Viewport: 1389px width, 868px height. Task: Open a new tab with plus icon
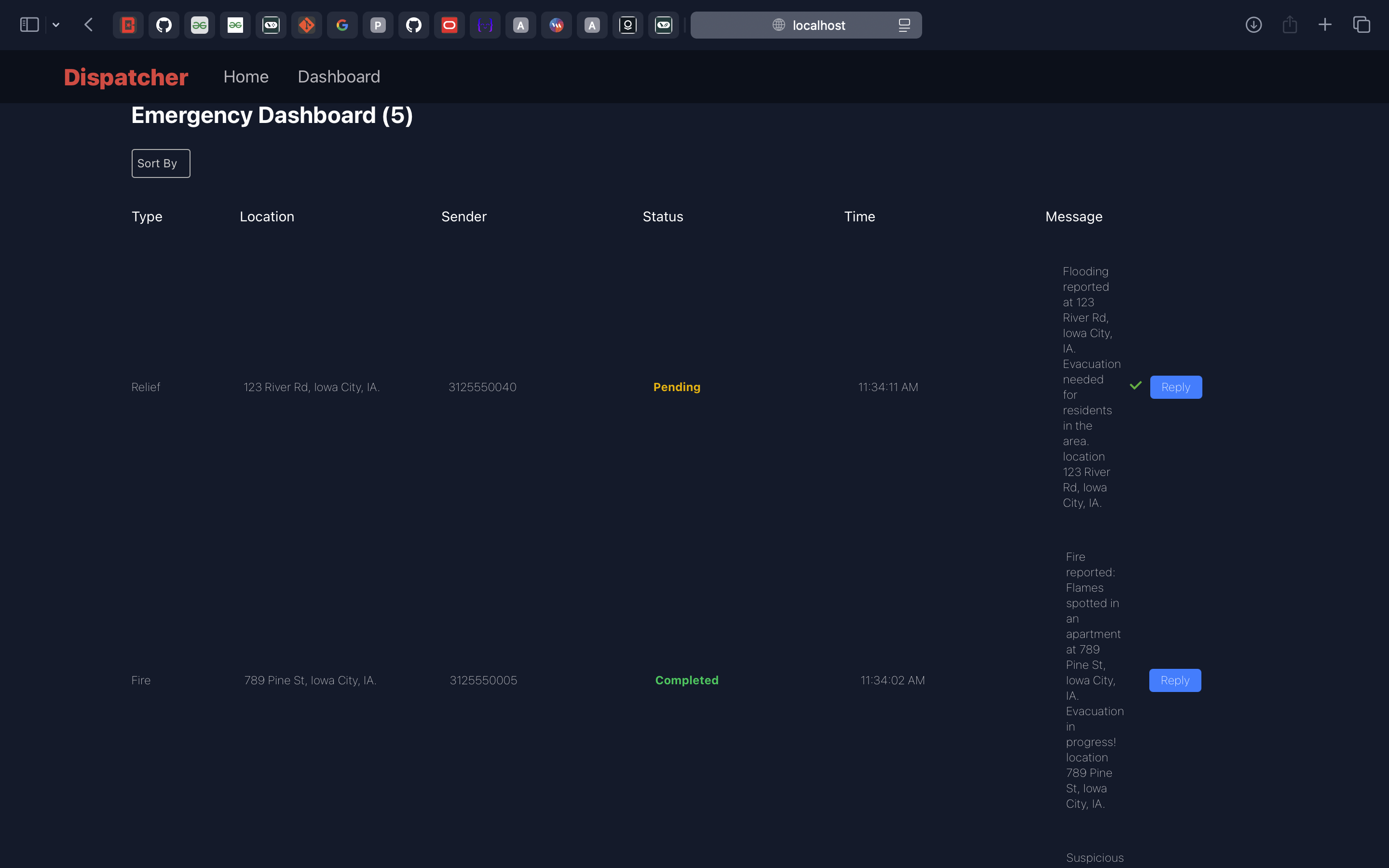click(x=1325, y=25)
